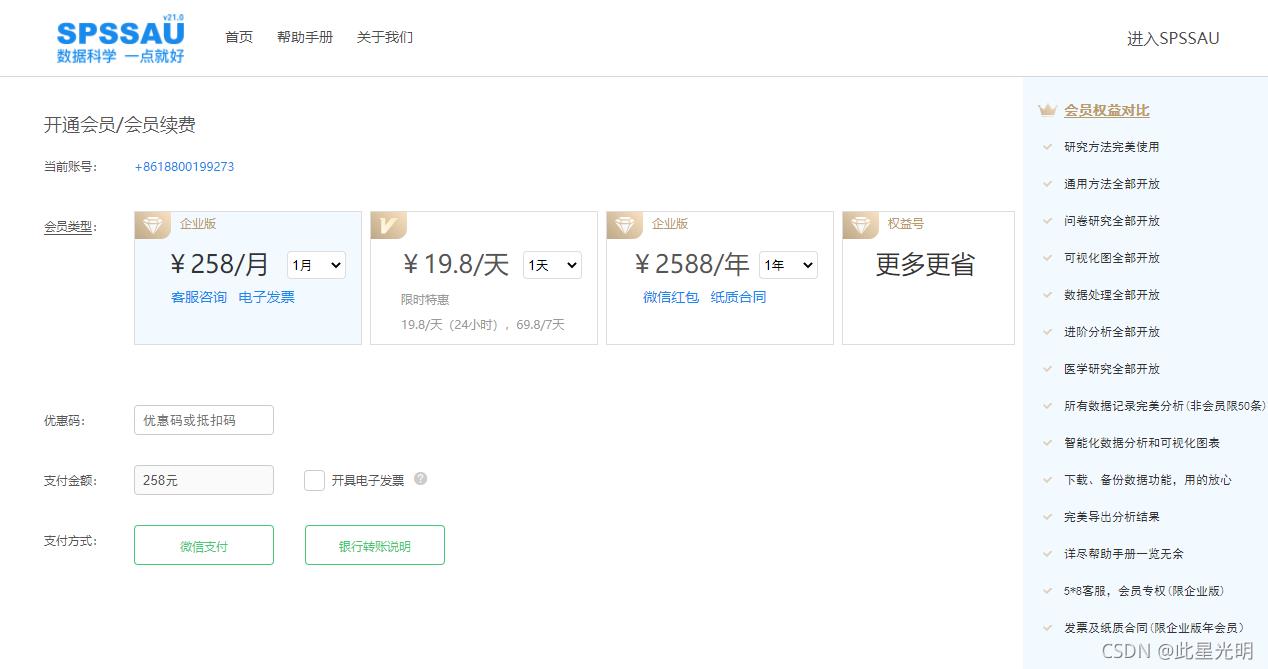The image size is (1268, 669).
Task: Open the 1天 dropdown on daily plan
Action: (552, 265)
